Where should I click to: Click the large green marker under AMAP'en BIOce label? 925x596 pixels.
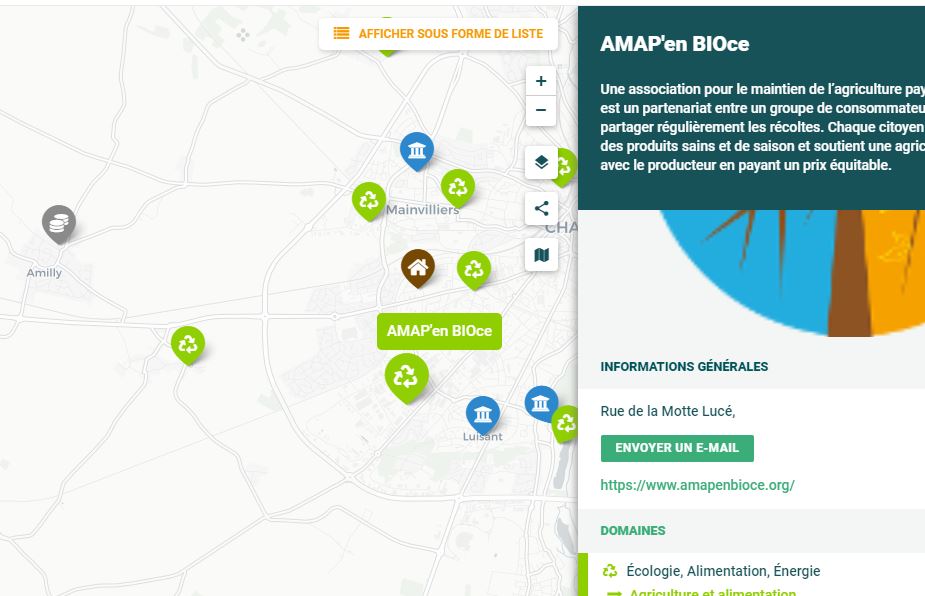pos(406,376)
